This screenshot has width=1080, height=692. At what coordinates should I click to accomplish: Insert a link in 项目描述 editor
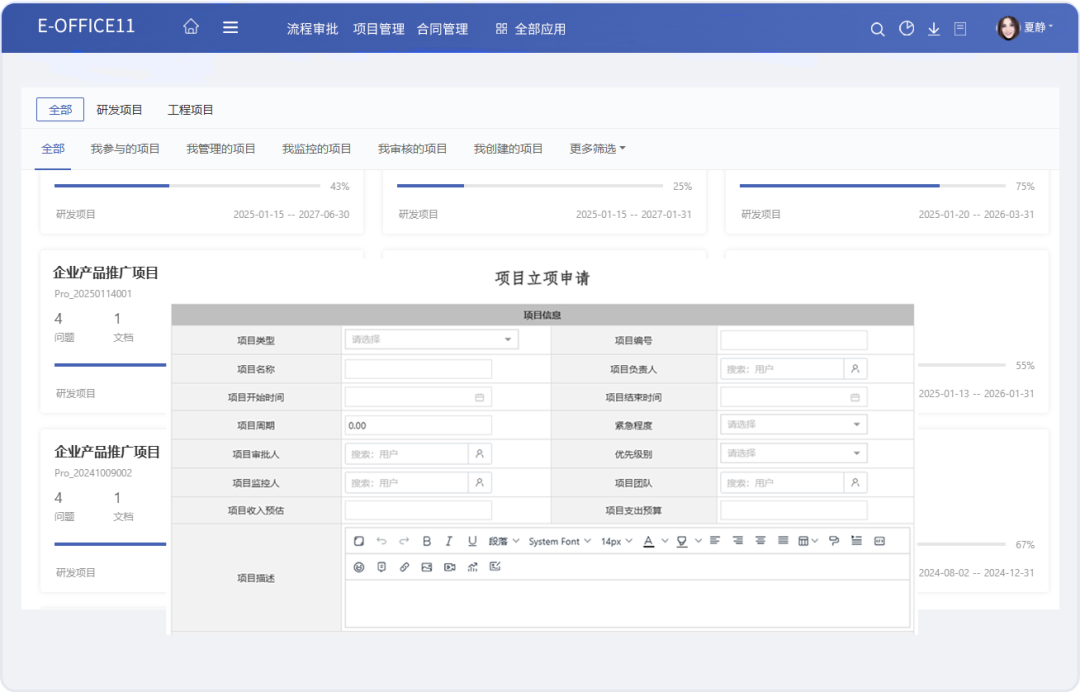pyautogui.click(x=405, y=567)
